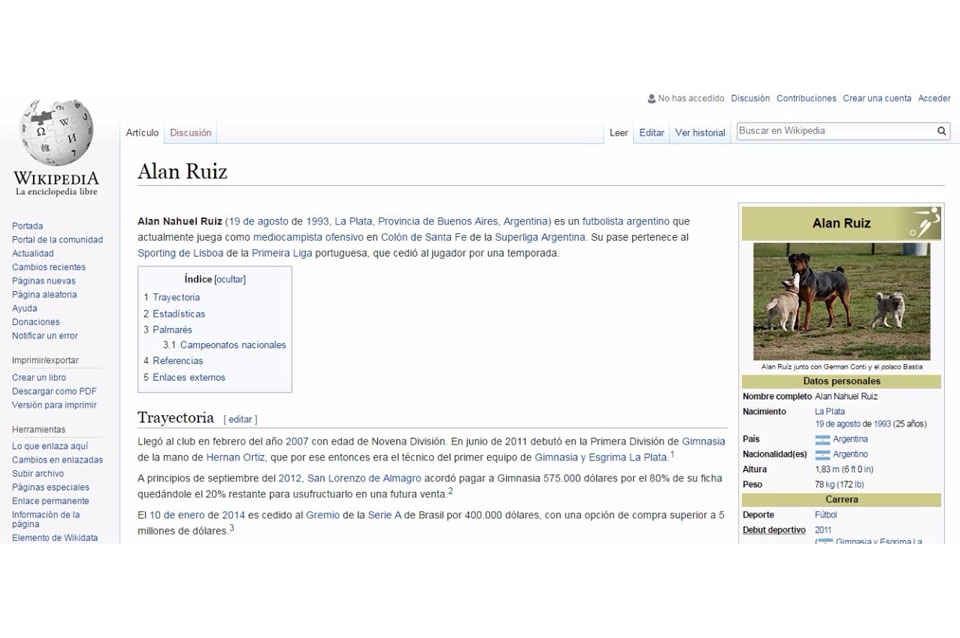Image resolution: width=960 pixels, height=638 pixels.
Task: Click the Acceder login link
Action: point(934,99)
